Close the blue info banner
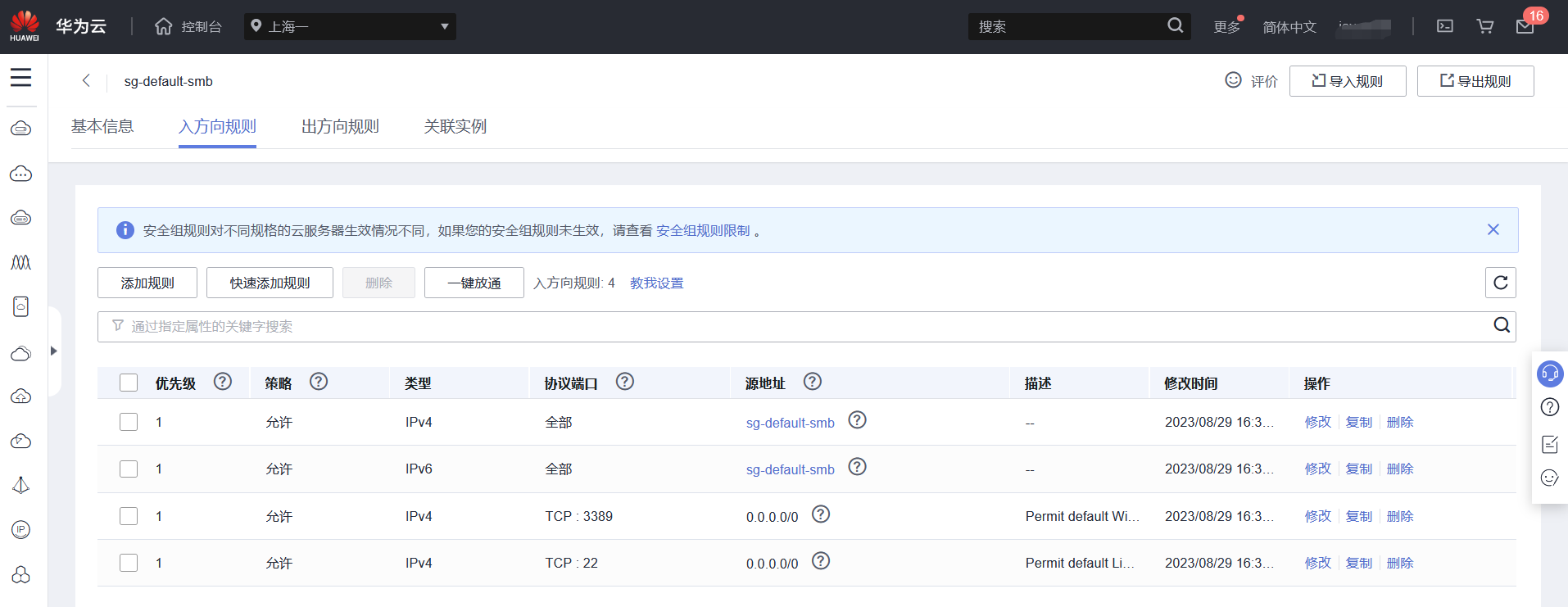Image resolution: width=1568 pixels, height=607 pixels. pos(1493,230)
